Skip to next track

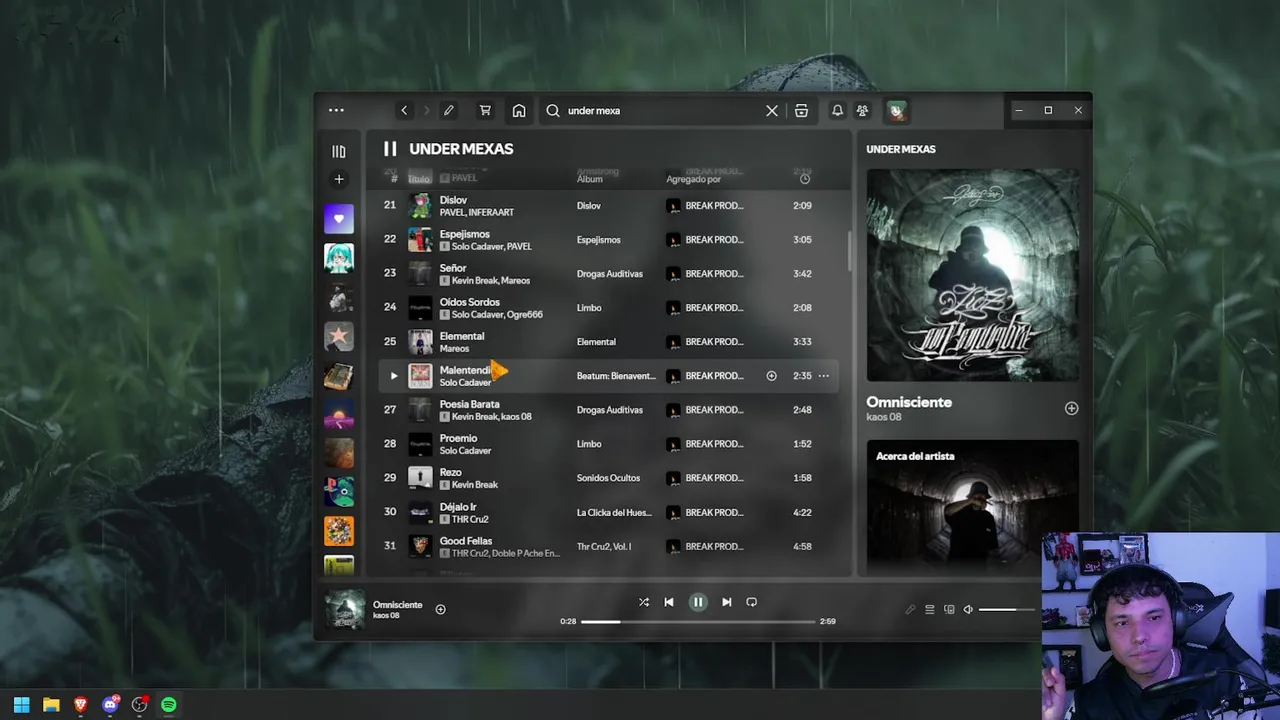727,602
